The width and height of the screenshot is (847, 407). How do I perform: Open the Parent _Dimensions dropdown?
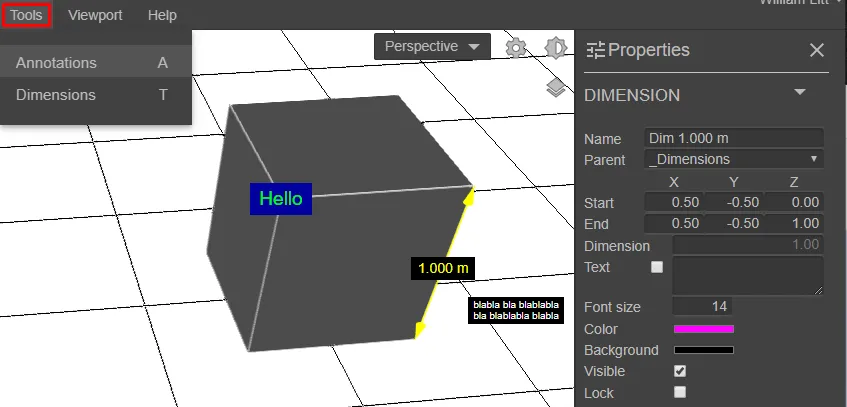coord(734,159)
